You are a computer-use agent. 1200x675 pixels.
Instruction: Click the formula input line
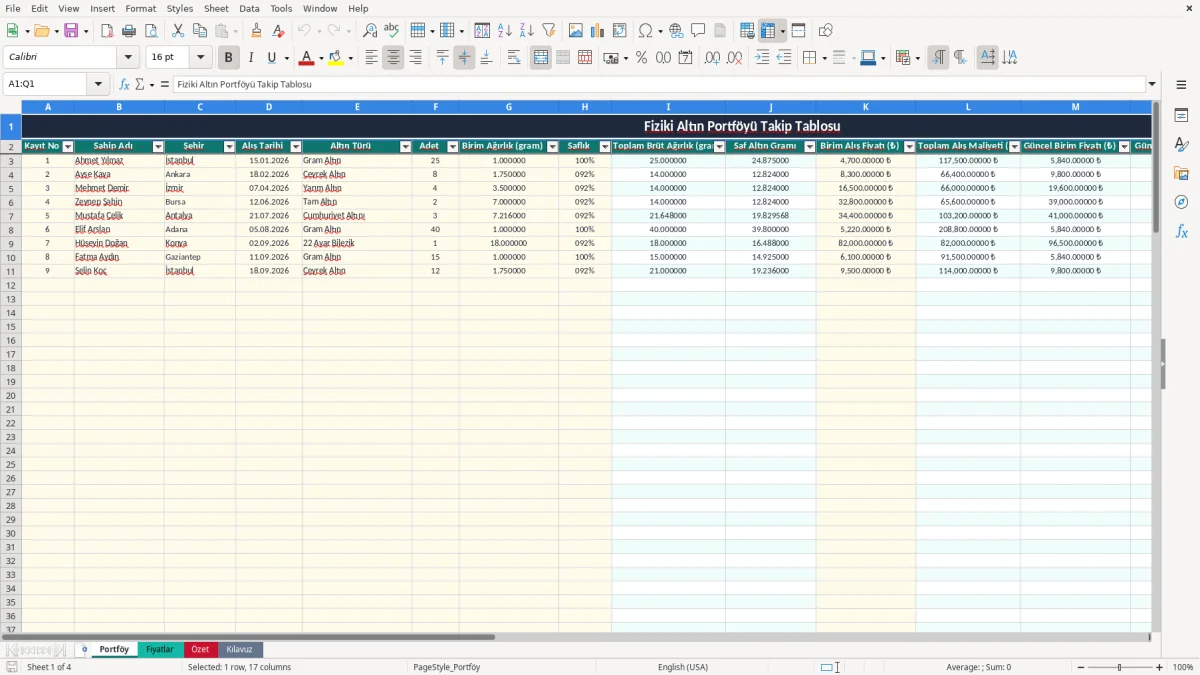[x=659, y=84]
